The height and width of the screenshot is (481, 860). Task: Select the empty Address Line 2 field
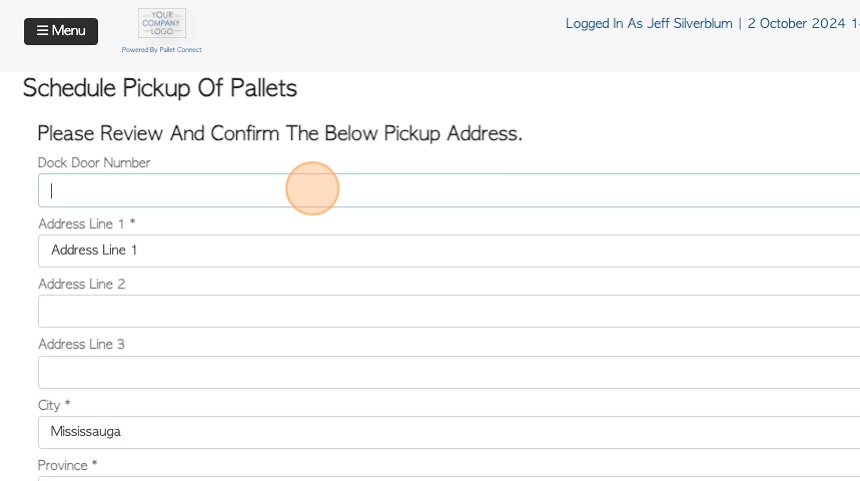pos(449,312)
